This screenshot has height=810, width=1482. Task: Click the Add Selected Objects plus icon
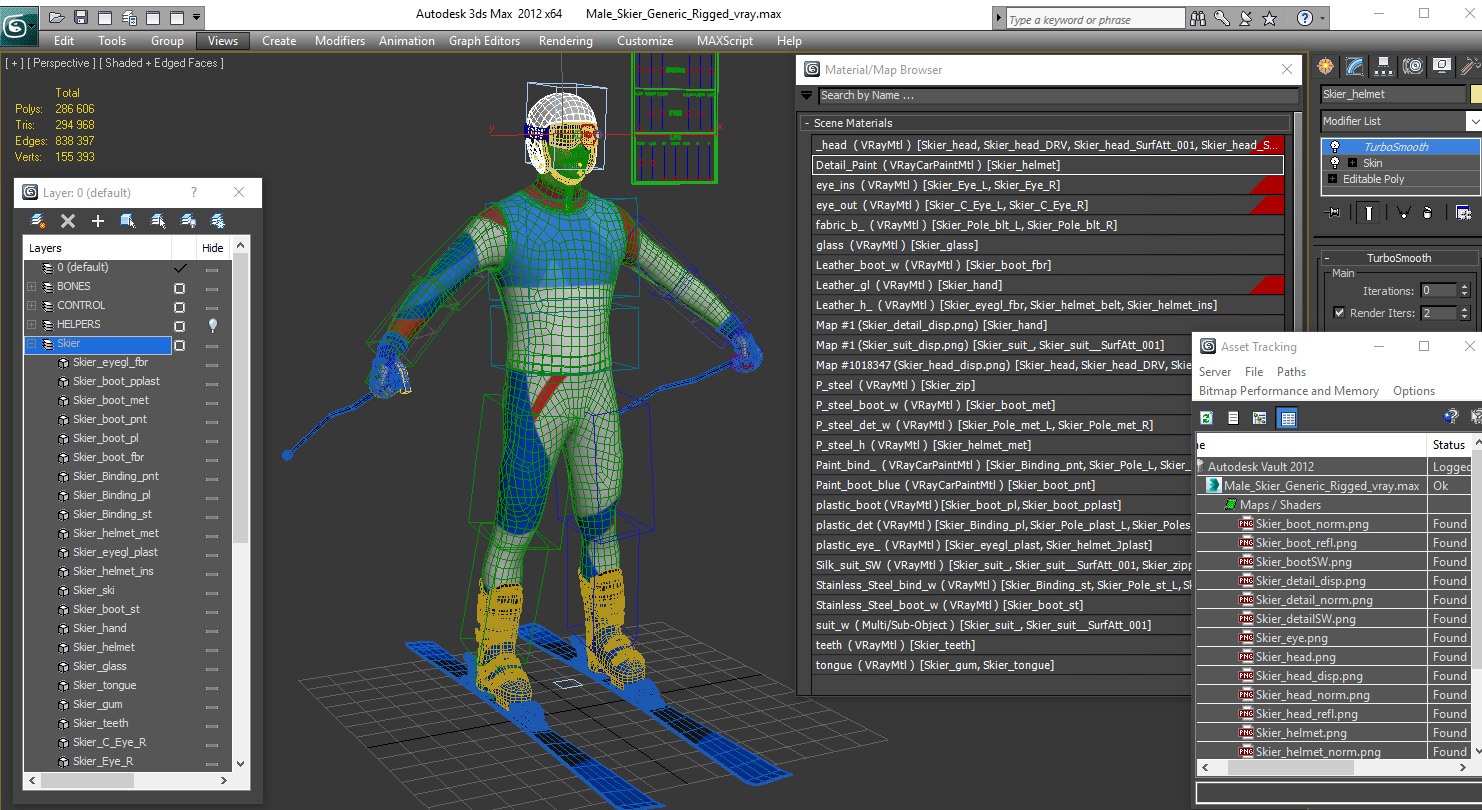tap(98, 221)
